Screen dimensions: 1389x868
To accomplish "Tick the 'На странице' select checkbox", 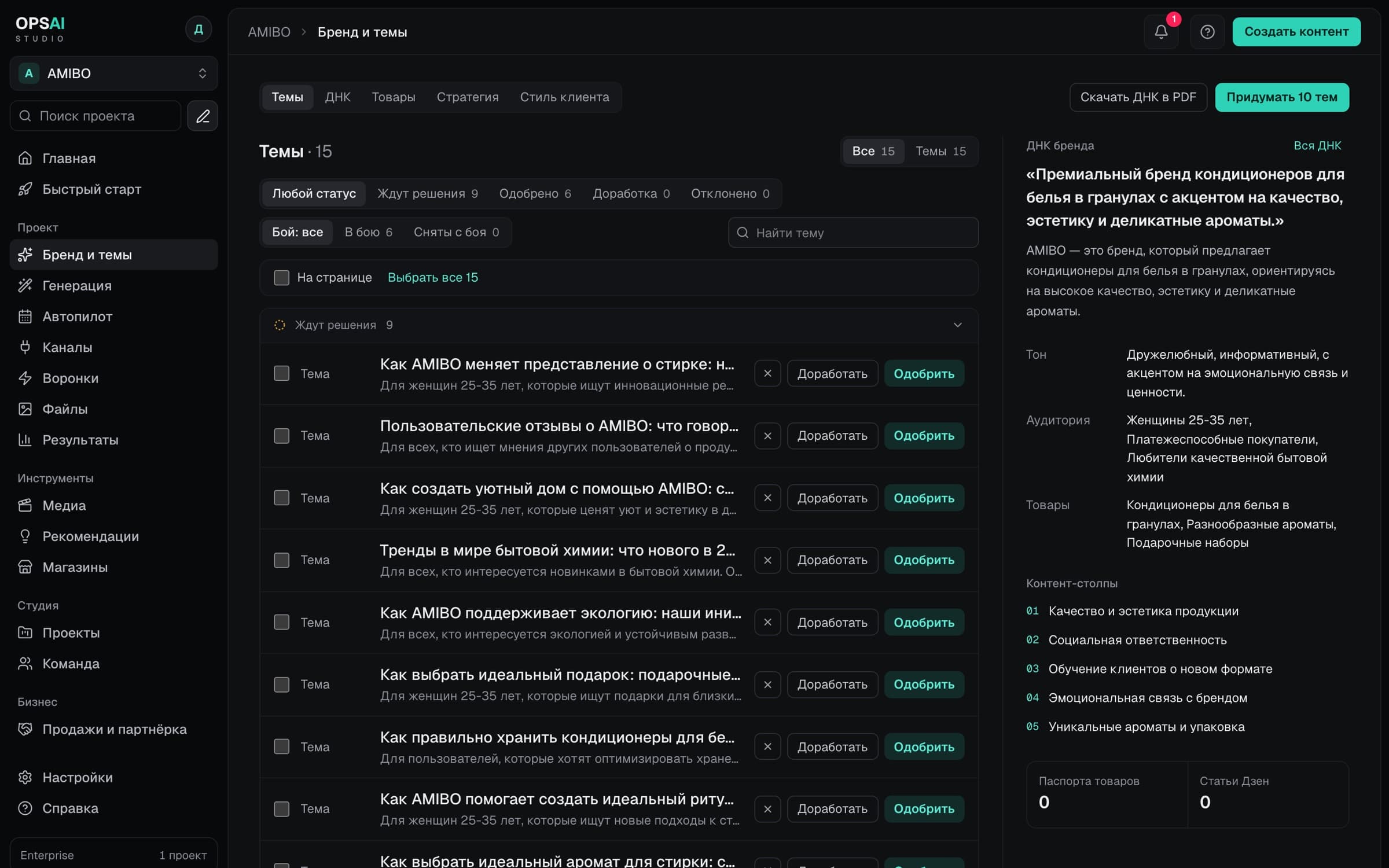I will pyautogui.click(x=281, y=278).
